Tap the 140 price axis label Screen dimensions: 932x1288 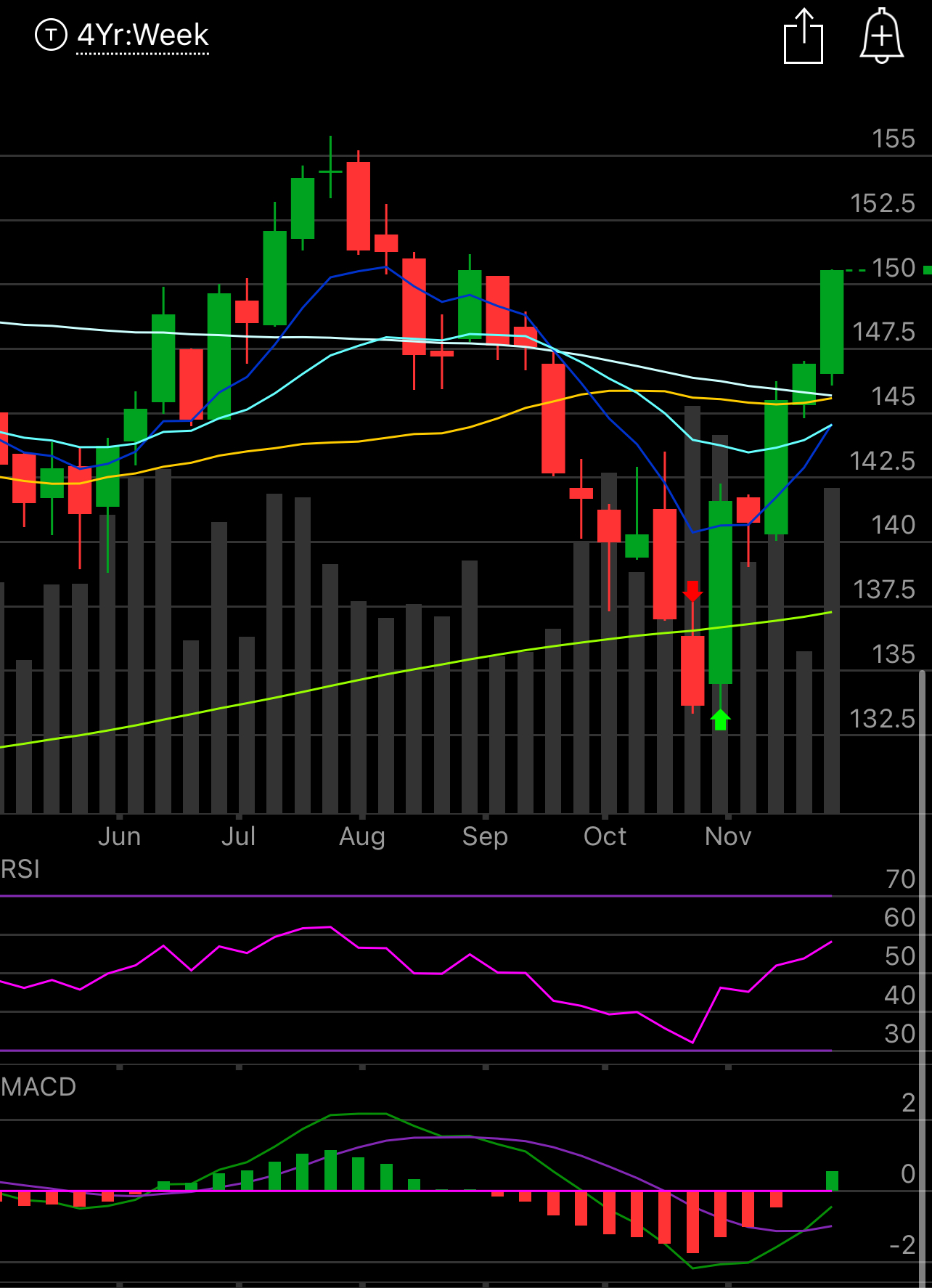click(x=894, y=525)
